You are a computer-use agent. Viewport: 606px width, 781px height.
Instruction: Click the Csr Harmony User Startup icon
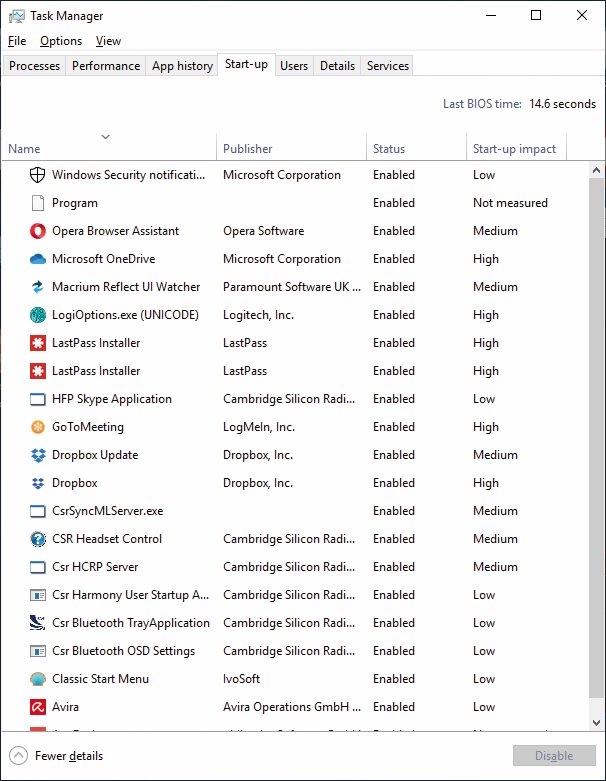coord(37,595)
